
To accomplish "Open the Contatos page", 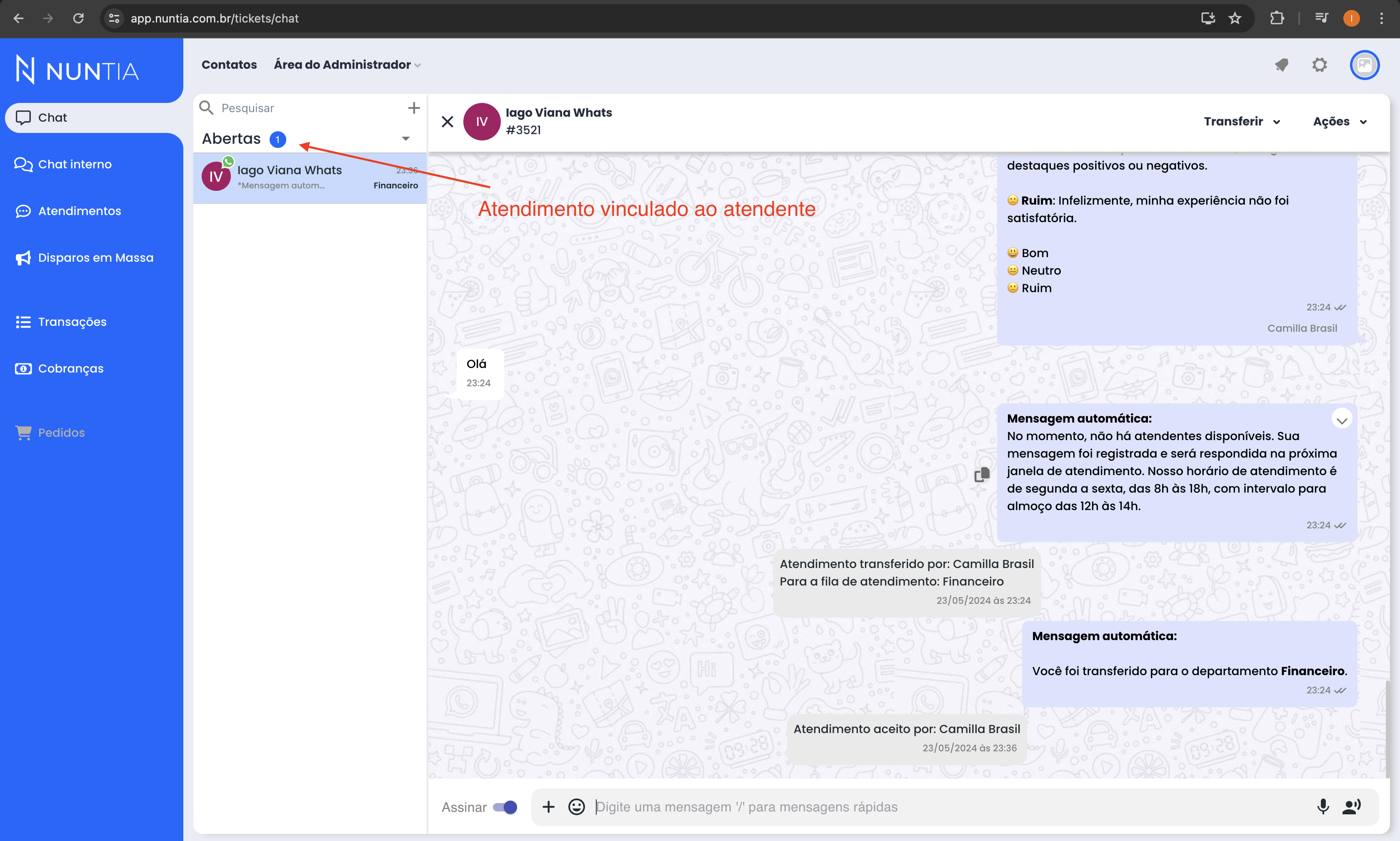I will tap(229, 65).
